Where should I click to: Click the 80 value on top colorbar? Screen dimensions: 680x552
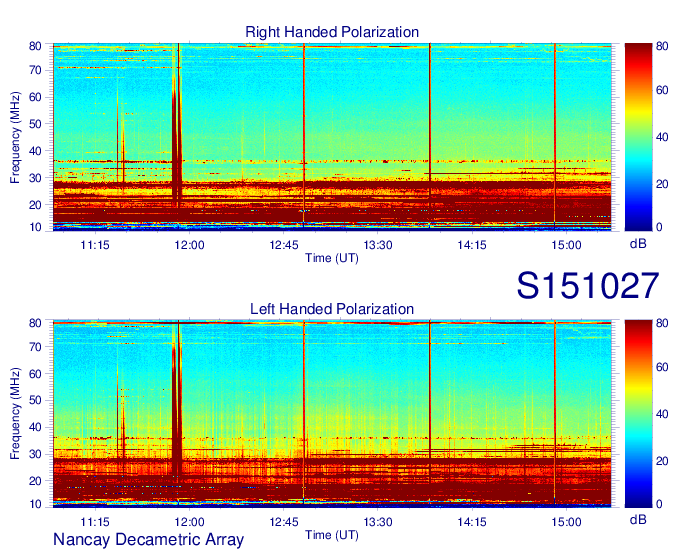[x=662, y=46]
